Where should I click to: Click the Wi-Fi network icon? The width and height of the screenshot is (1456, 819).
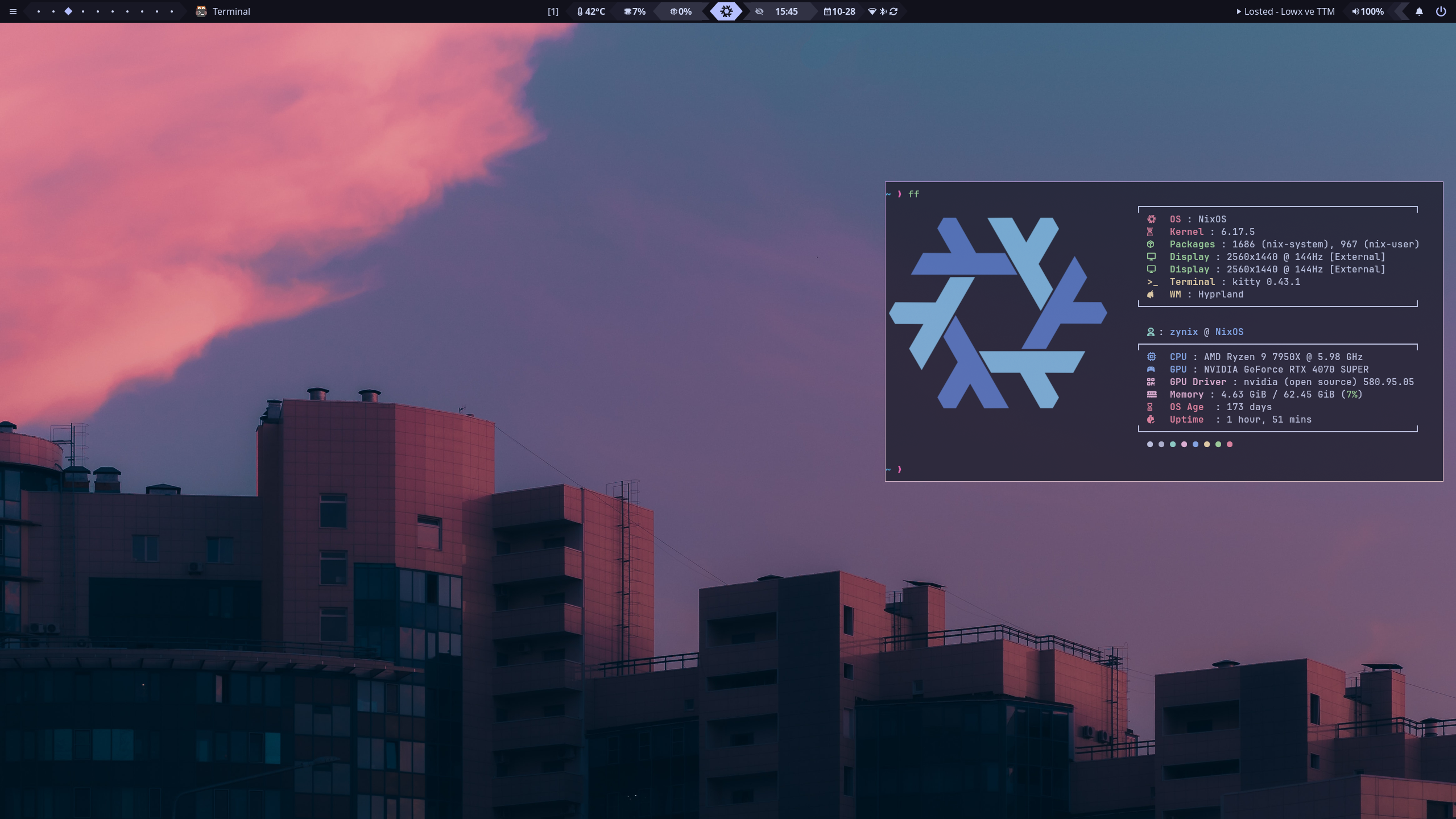[x=872, y=11]
